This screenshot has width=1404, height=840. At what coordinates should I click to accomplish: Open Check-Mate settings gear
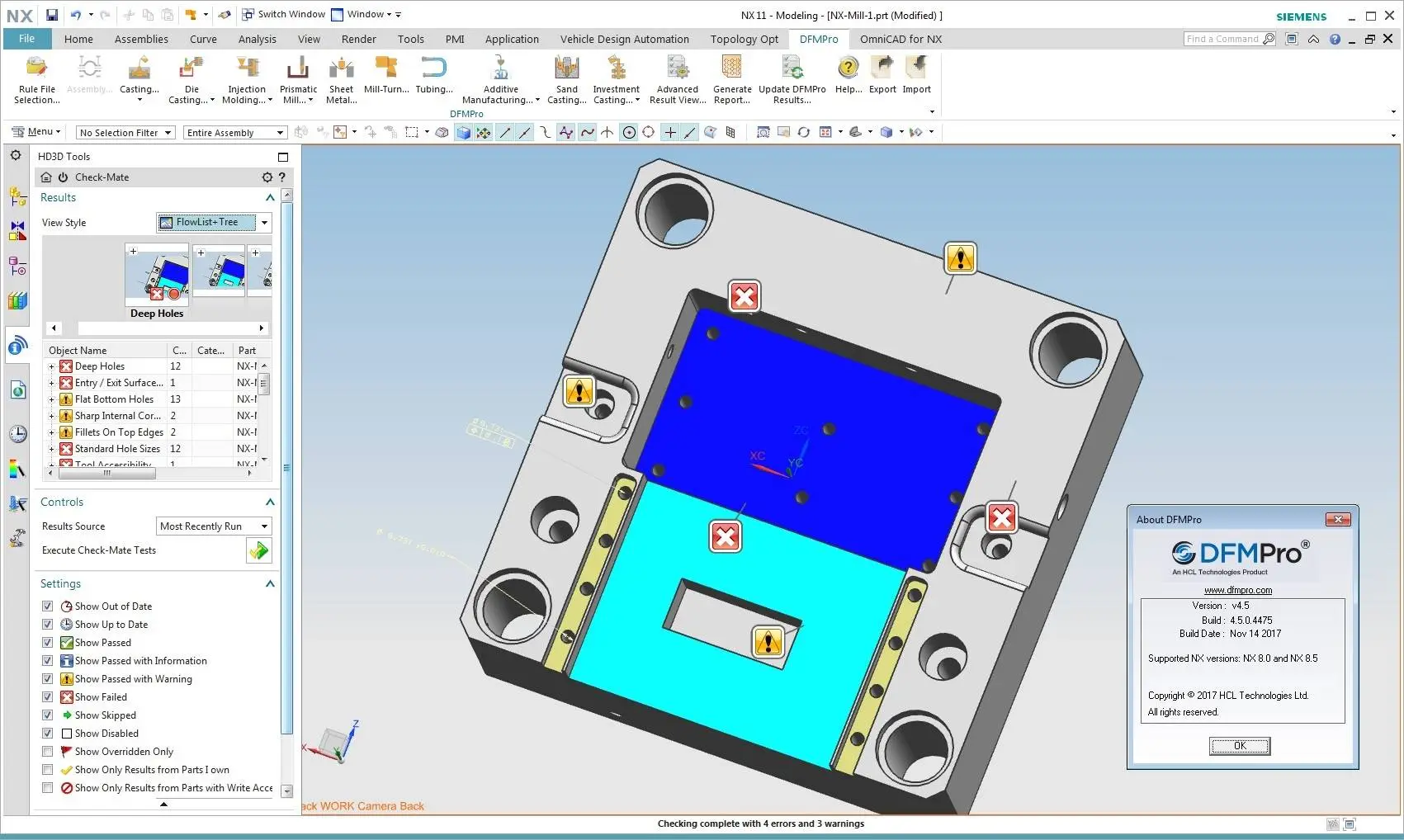coord(267,177)
